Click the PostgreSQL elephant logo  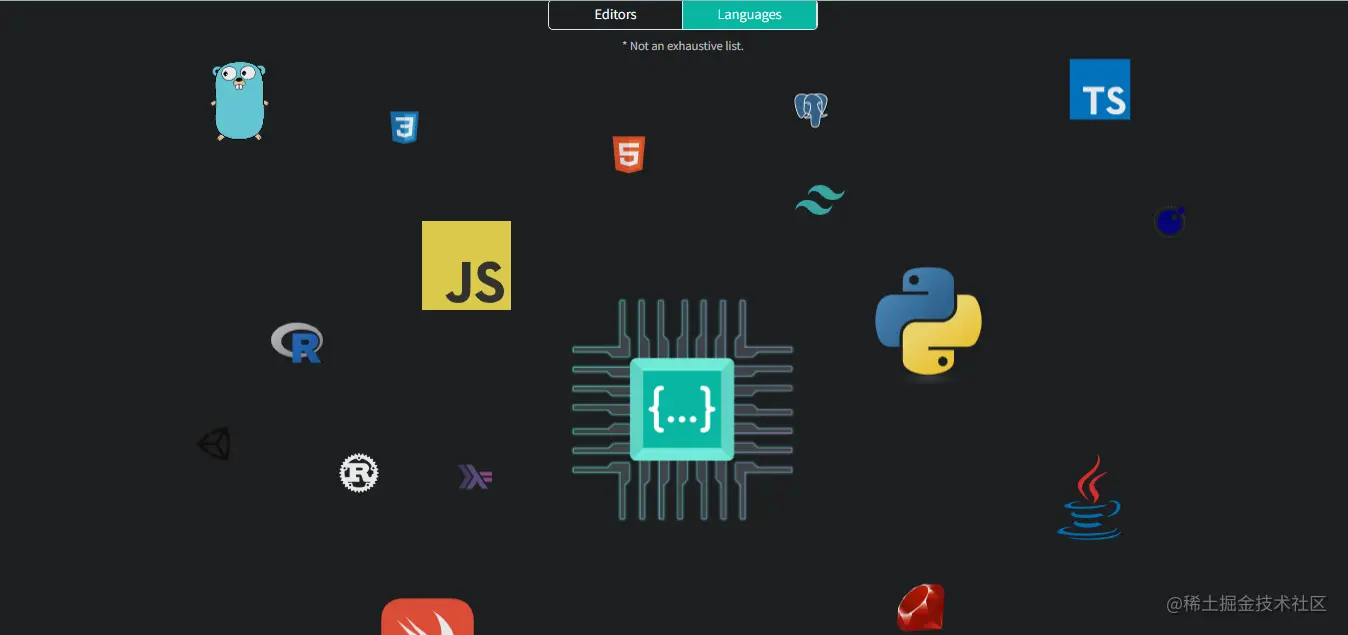(x=811, y=110)
